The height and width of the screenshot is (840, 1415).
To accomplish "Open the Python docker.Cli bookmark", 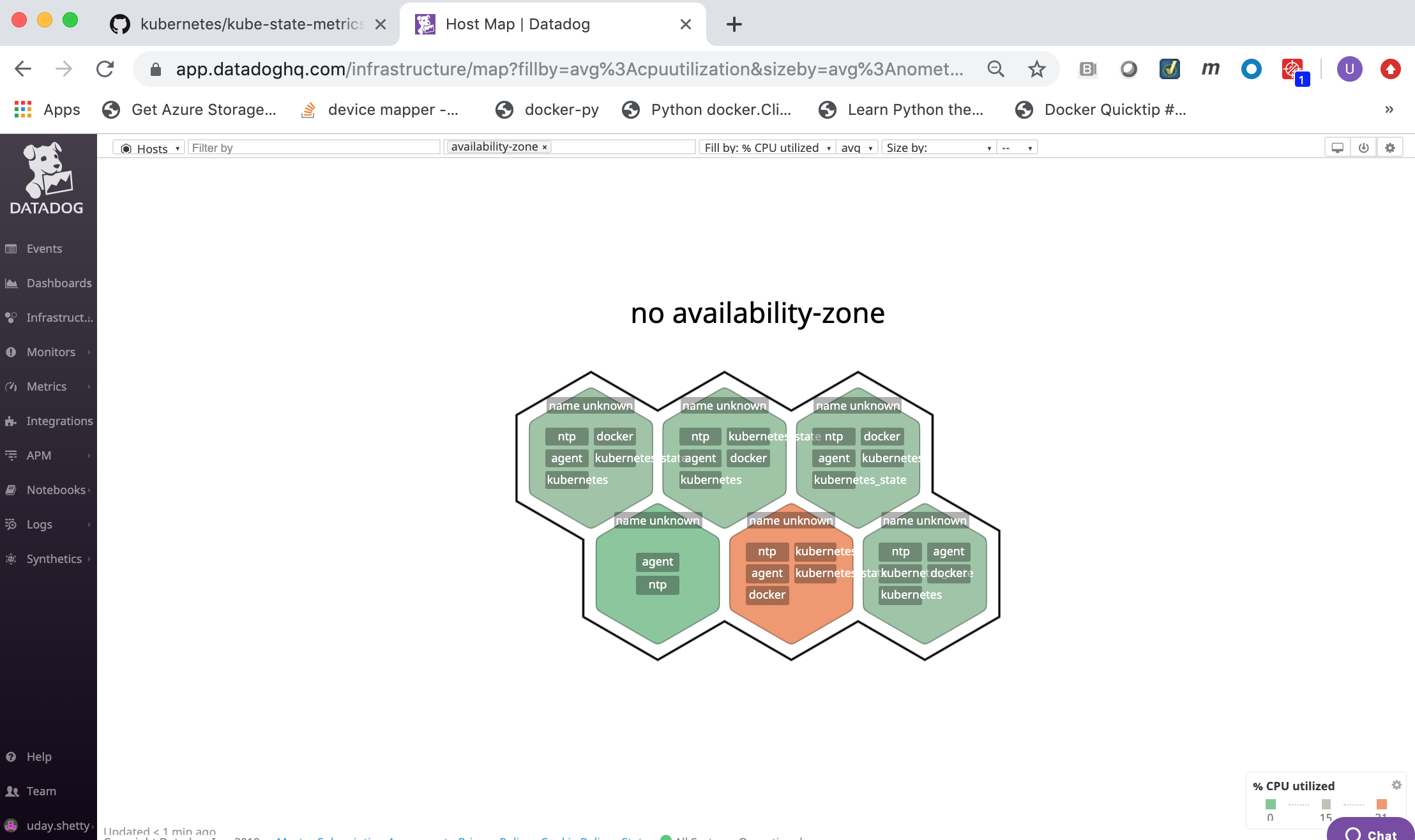I will [x=707, y=110].
